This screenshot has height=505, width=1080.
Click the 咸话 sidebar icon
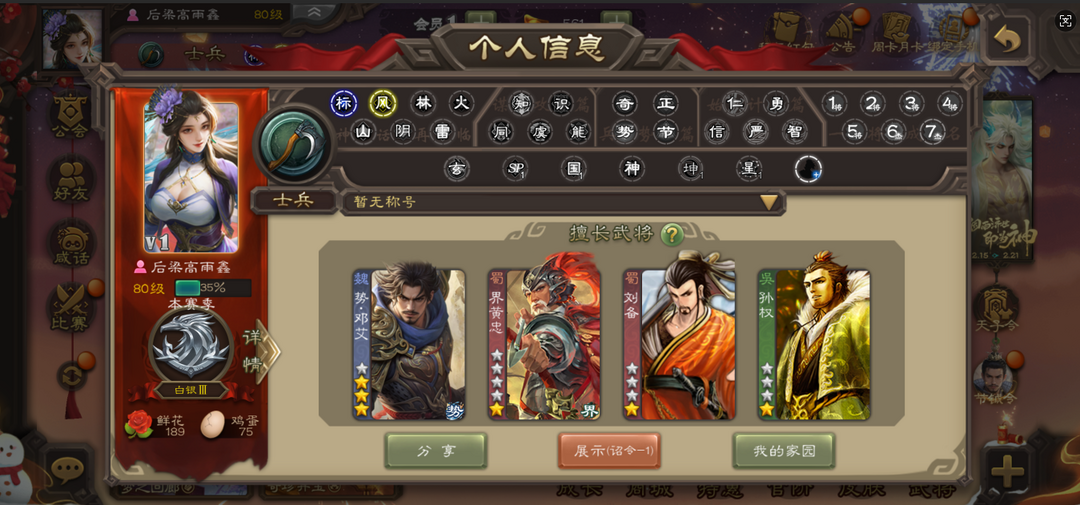[x=72, y=244]
